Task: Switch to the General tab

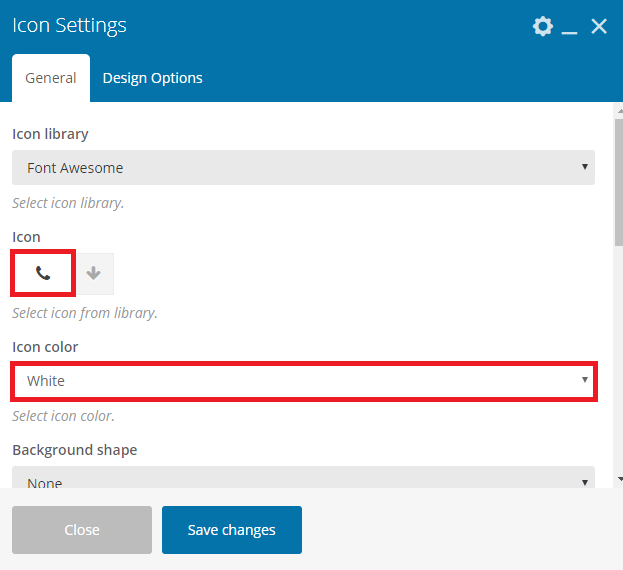Action: [x=51, y=78]
